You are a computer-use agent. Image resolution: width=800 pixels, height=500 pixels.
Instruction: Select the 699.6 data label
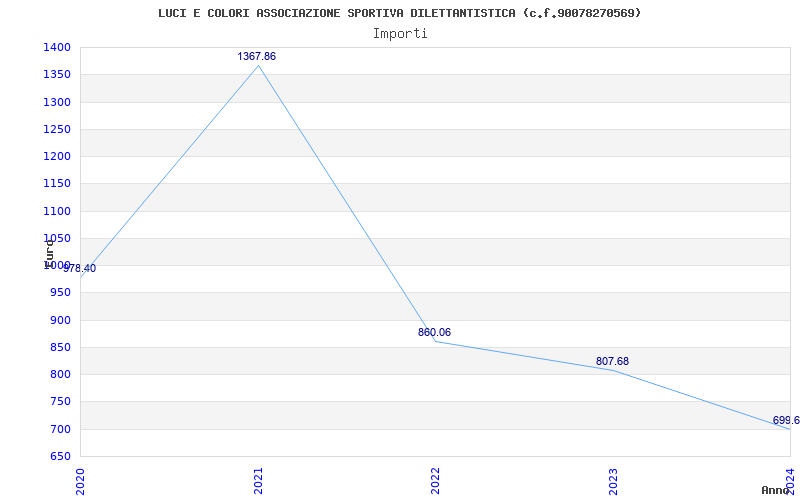click(x=786, y=420)
